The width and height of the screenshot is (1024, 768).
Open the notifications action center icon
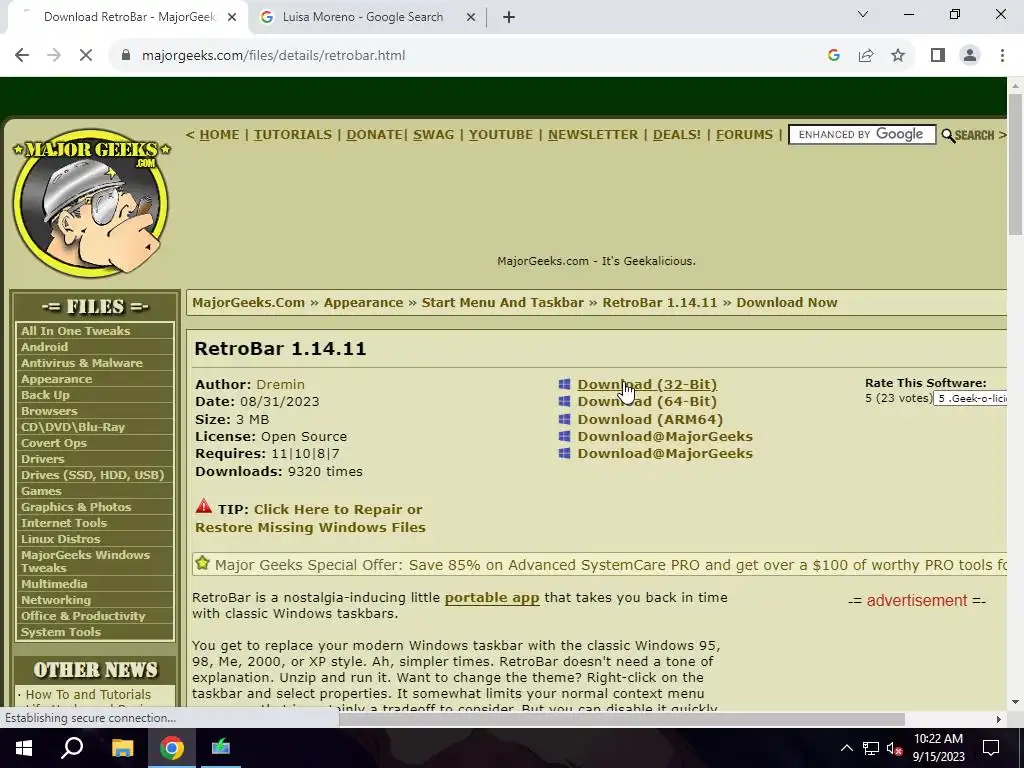point(991,748)
